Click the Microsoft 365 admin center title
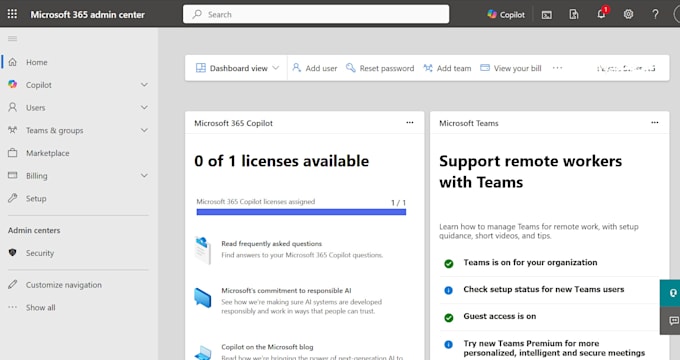This screenshot has width=680, height=360. click(x=87, y=14)
